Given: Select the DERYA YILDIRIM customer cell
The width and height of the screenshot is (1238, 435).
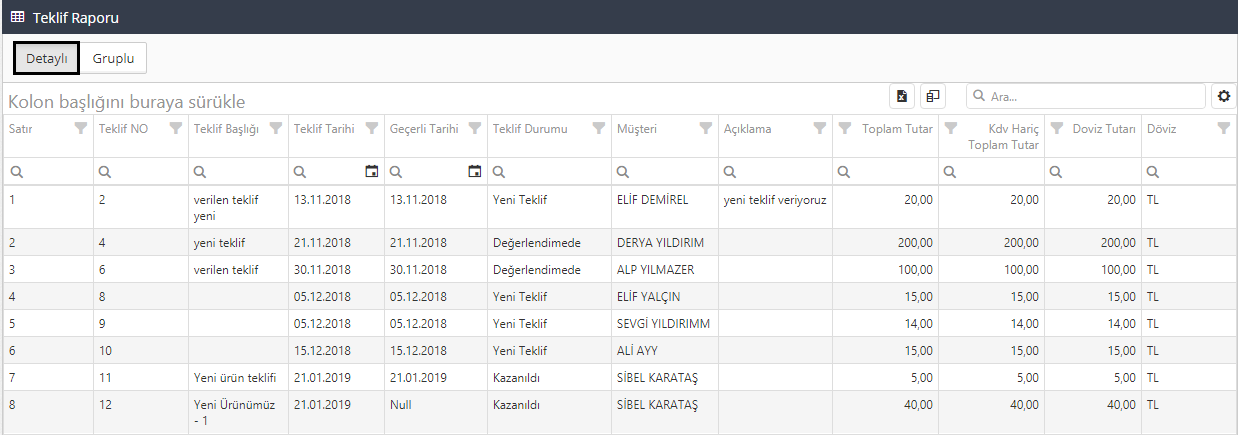Looking at the screenshot, I should pos(665,242).
